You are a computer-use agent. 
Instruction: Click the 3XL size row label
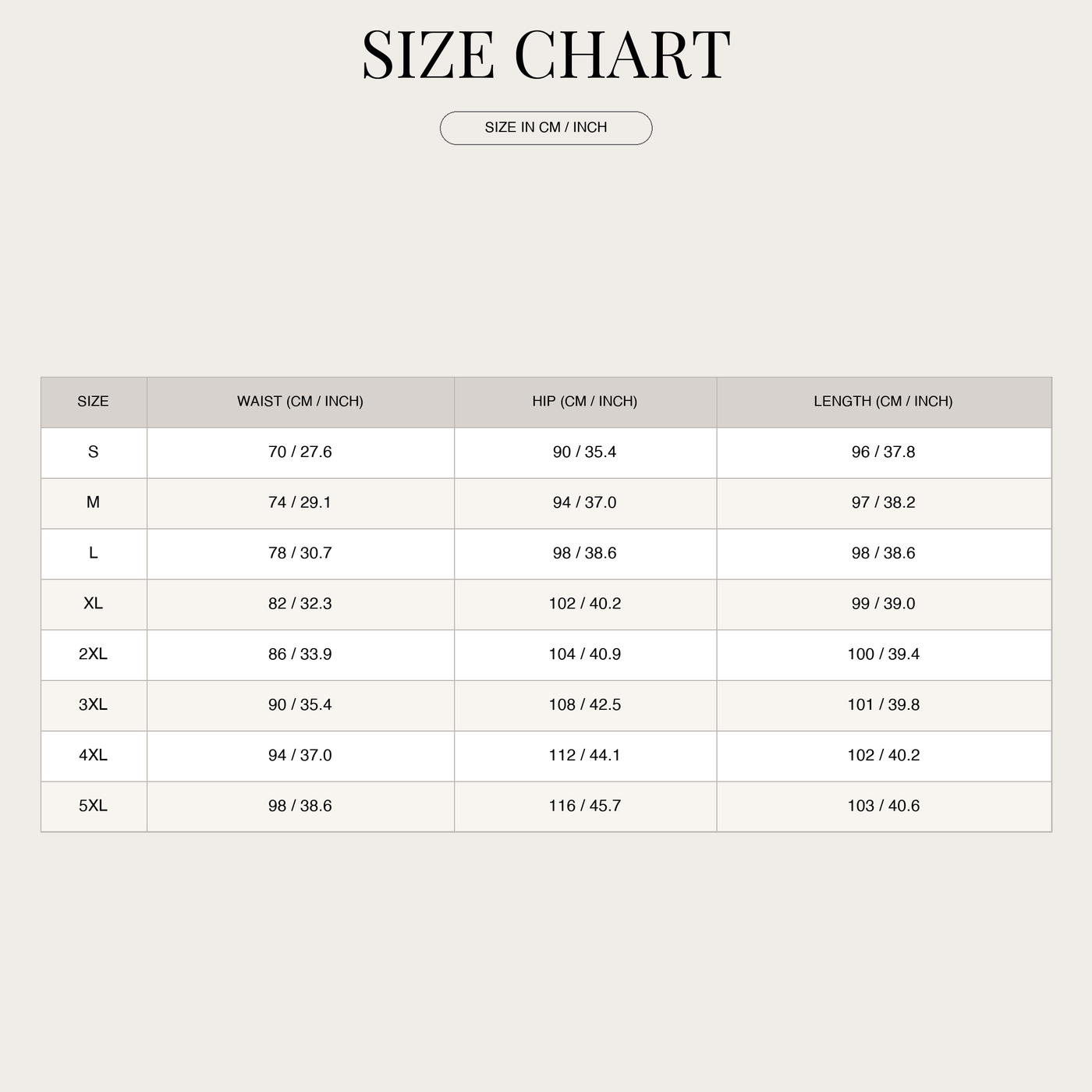(x=94, y=706)
